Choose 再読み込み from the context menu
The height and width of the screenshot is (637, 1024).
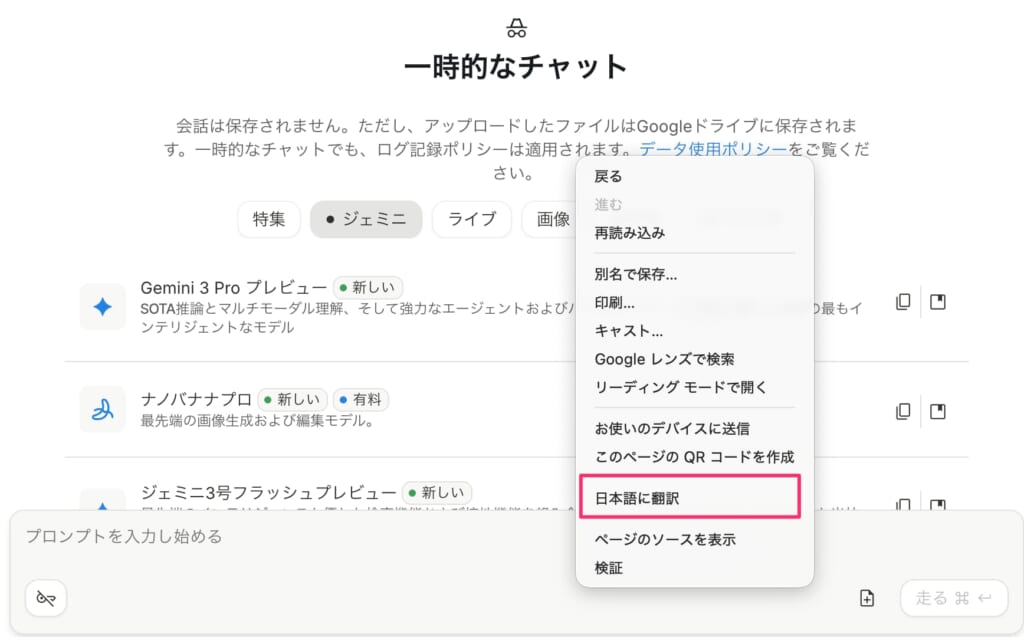[629, 232]
